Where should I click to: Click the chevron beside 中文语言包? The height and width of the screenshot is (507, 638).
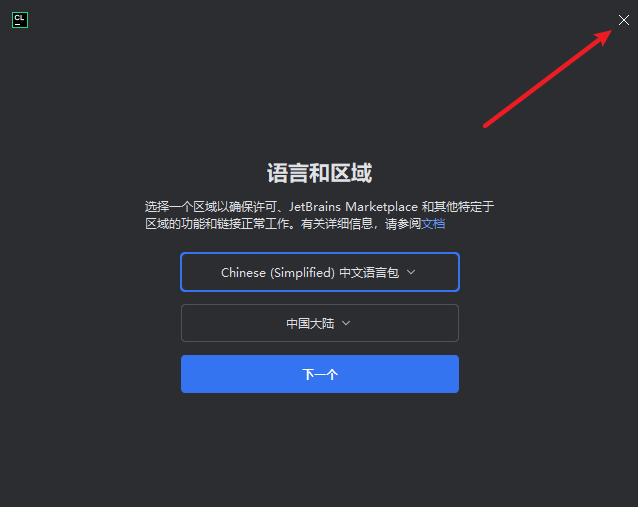tap(411, 272)
